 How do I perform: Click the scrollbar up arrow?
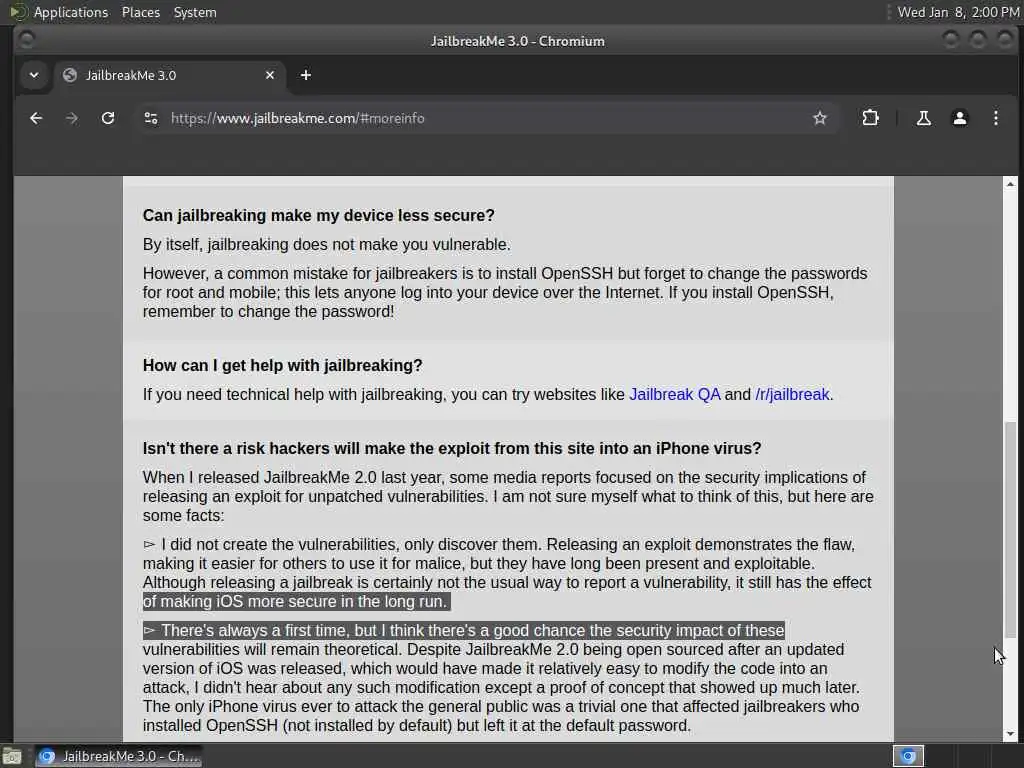1010,184
